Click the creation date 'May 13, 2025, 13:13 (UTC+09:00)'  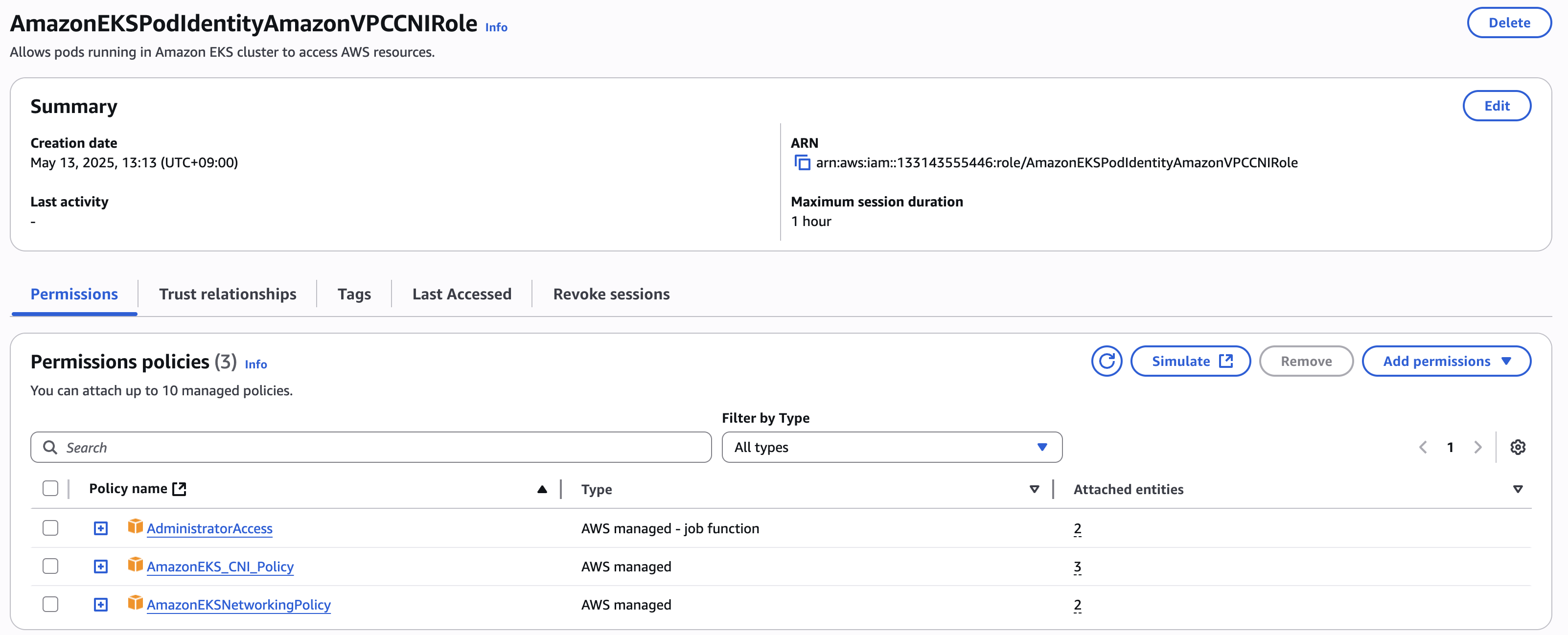[134, 162]
